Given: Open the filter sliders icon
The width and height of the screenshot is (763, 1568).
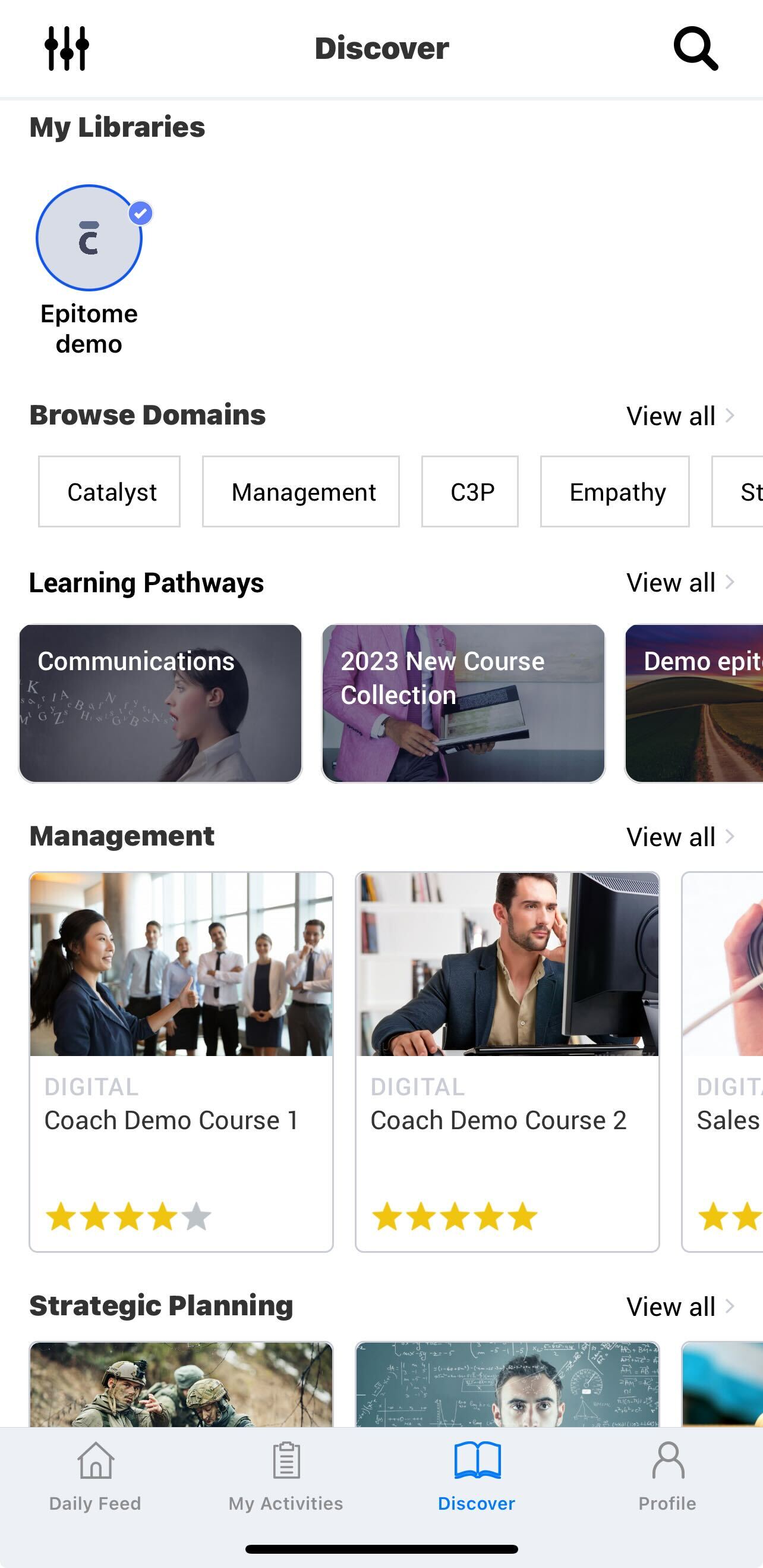Looking at the screenshot, I should (67, 48).
